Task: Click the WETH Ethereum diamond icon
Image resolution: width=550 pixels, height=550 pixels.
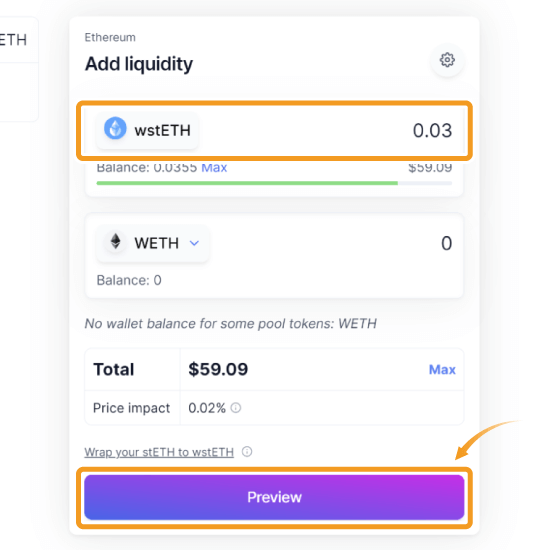Action: coord(115,242)
